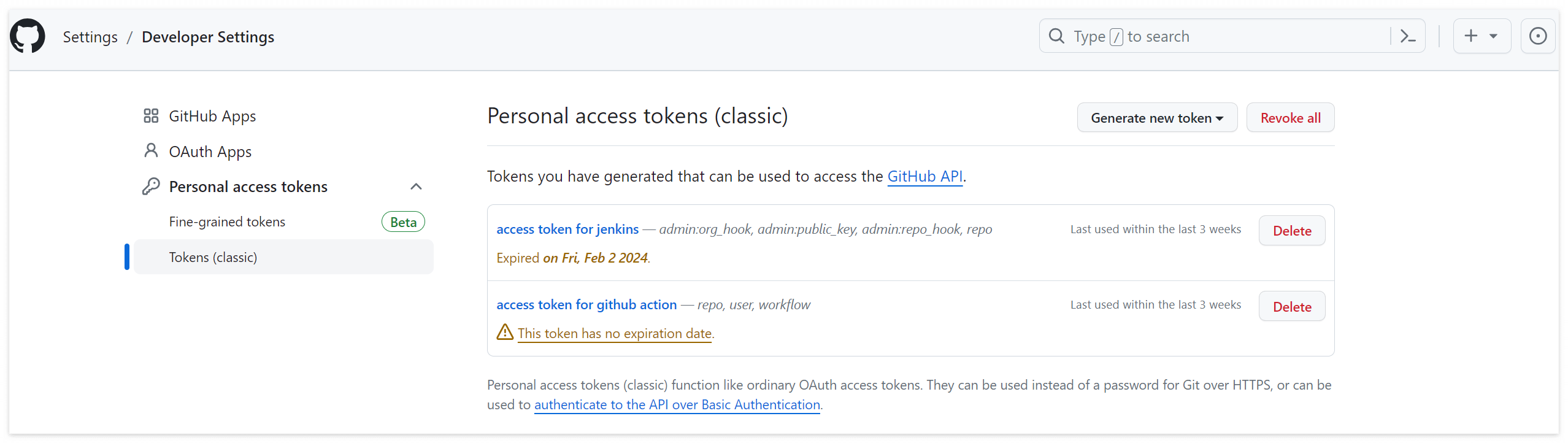Go to Fine-grained tokens
Viewport: 1568px width, 443px height.
[227, 222]
